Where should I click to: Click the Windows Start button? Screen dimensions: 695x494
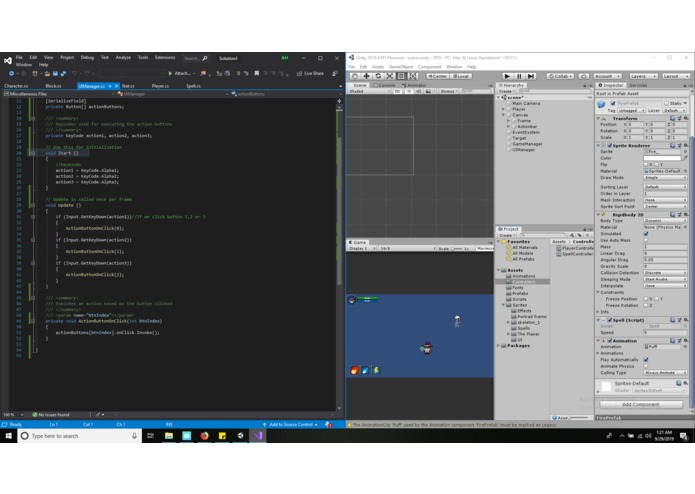coord(8,436)
